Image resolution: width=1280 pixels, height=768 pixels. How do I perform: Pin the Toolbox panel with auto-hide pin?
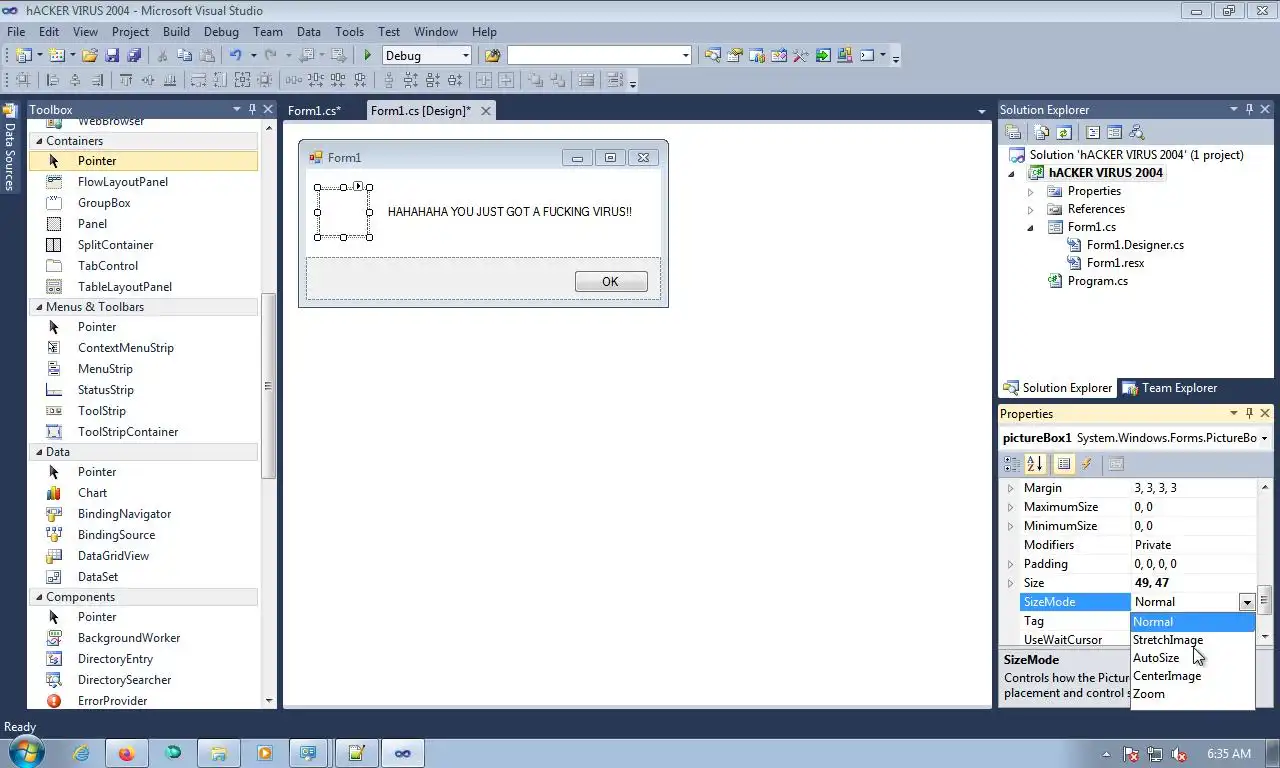coord(252,109)
